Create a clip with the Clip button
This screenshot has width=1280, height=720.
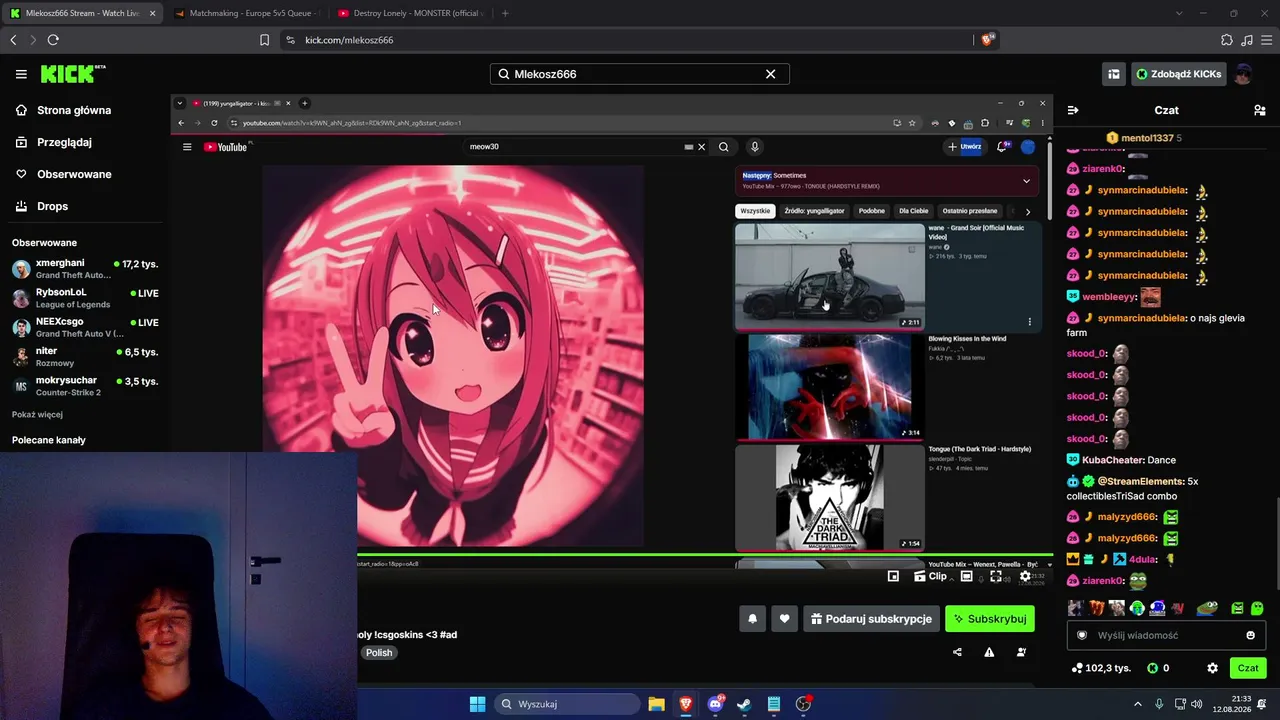tap(930, 576)
